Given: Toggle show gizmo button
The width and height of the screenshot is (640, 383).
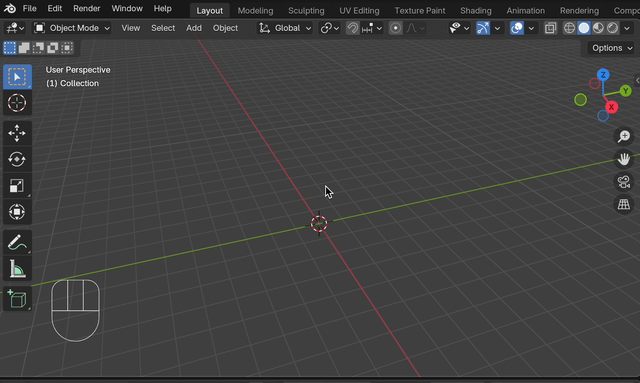Looking at the screenshot, I should pyautogui.click(x=483, y=28).
